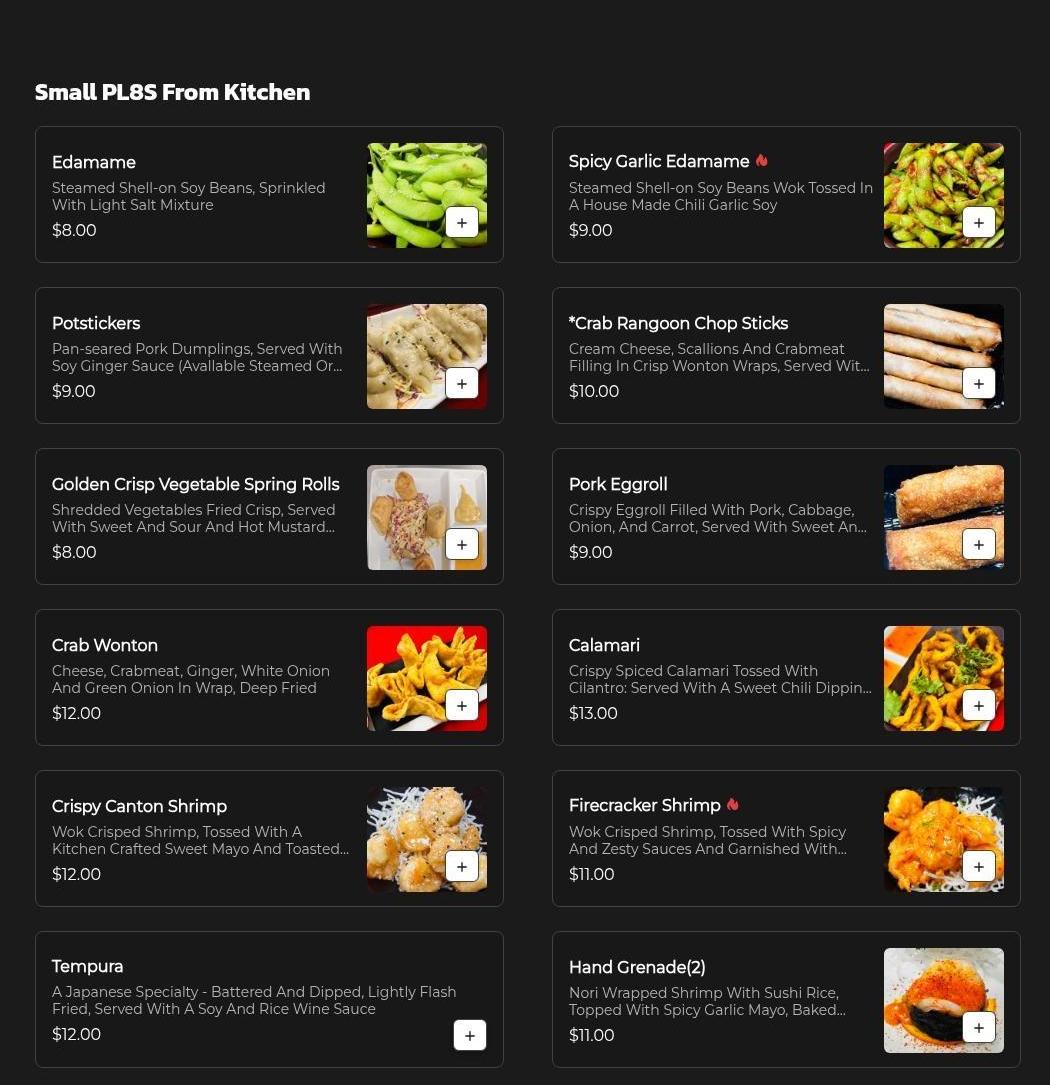Add Firecracker Shrimp with plus button
The height and width of the screenshot is (1085, 1050).
click(x=979, y=867)
